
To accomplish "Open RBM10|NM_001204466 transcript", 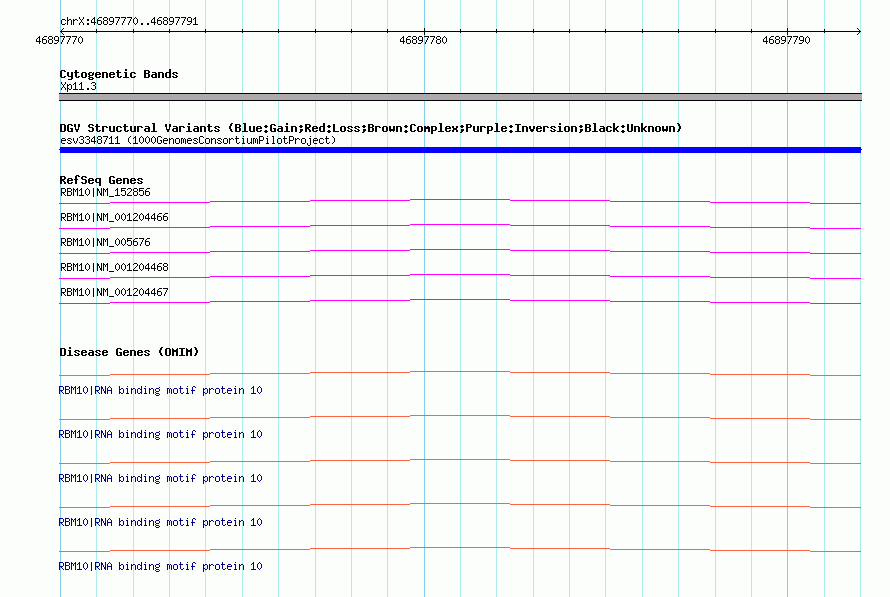I will tap(114, 217).
